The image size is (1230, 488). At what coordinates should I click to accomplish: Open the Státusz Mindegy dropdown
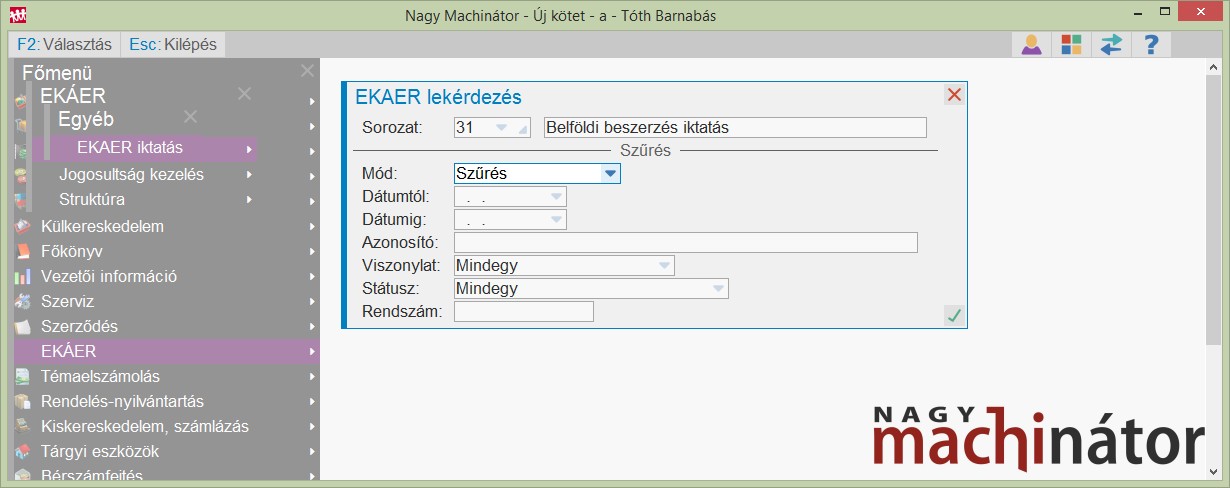click(717, 289)
